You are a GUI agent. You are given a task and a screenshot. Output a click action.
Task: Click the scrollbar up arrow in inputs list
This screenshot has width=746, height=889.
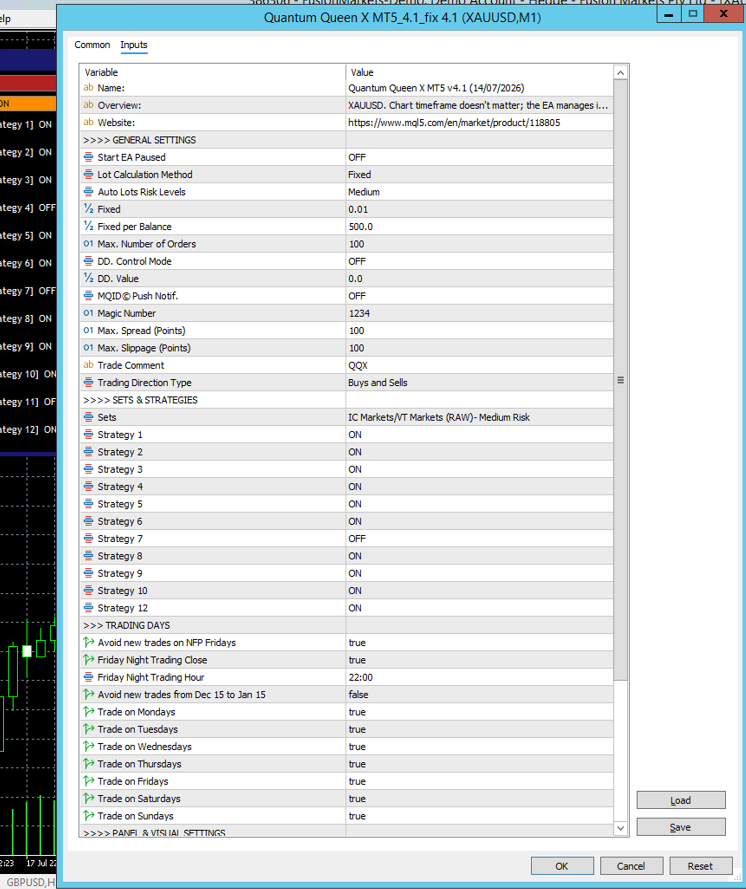[x=621, y=73]
